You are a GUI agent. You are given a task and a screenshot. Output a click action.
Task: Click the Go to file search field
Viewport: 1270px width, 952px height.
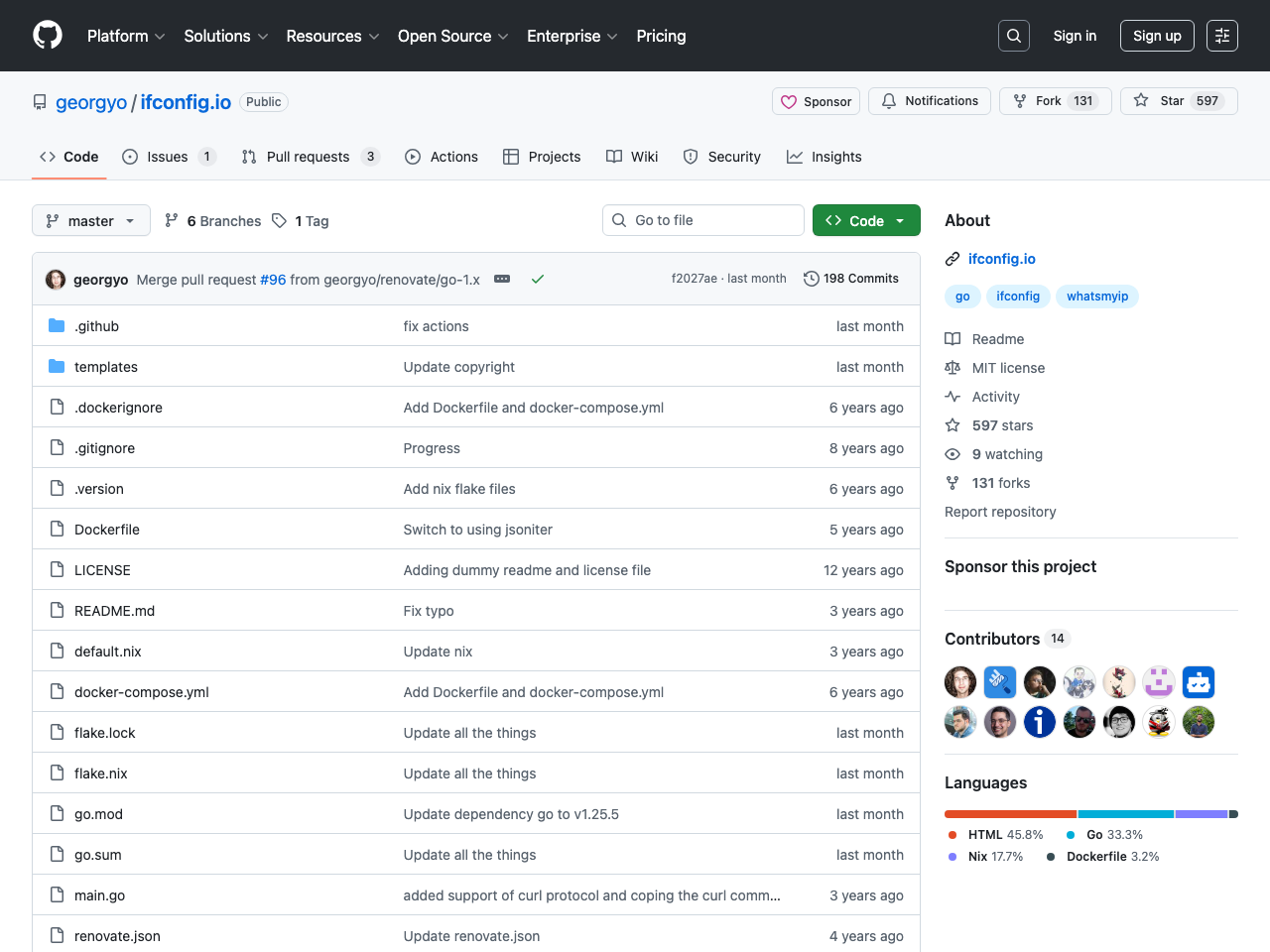pos(703,220)
